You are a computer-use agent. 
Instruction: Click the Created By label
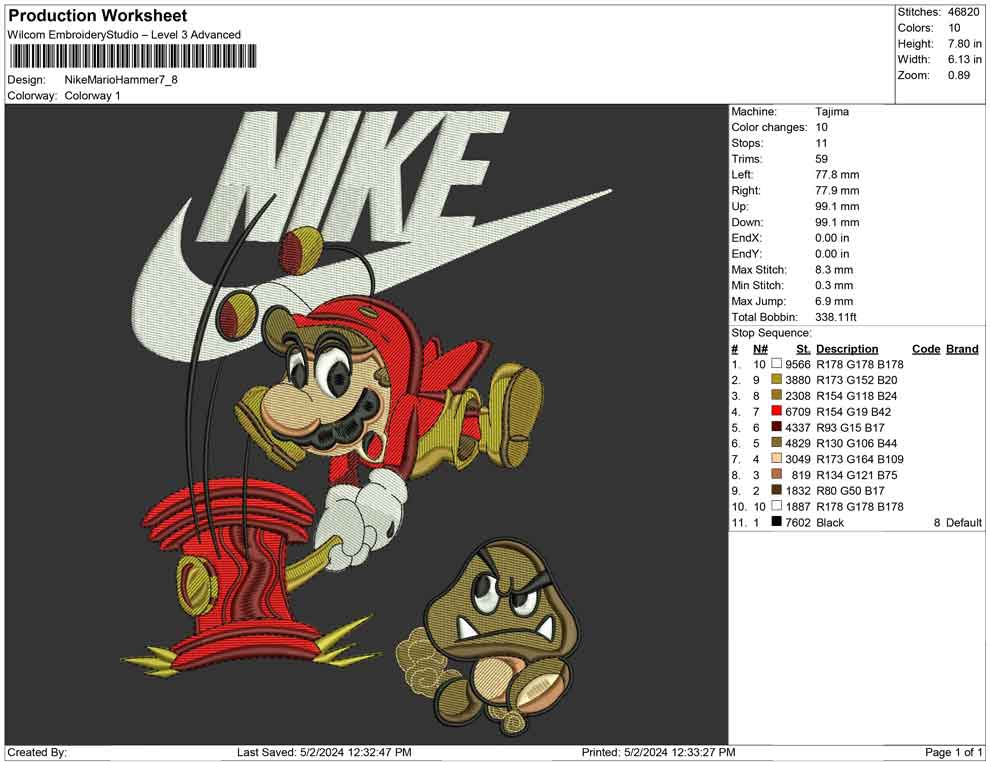point(37,753)
